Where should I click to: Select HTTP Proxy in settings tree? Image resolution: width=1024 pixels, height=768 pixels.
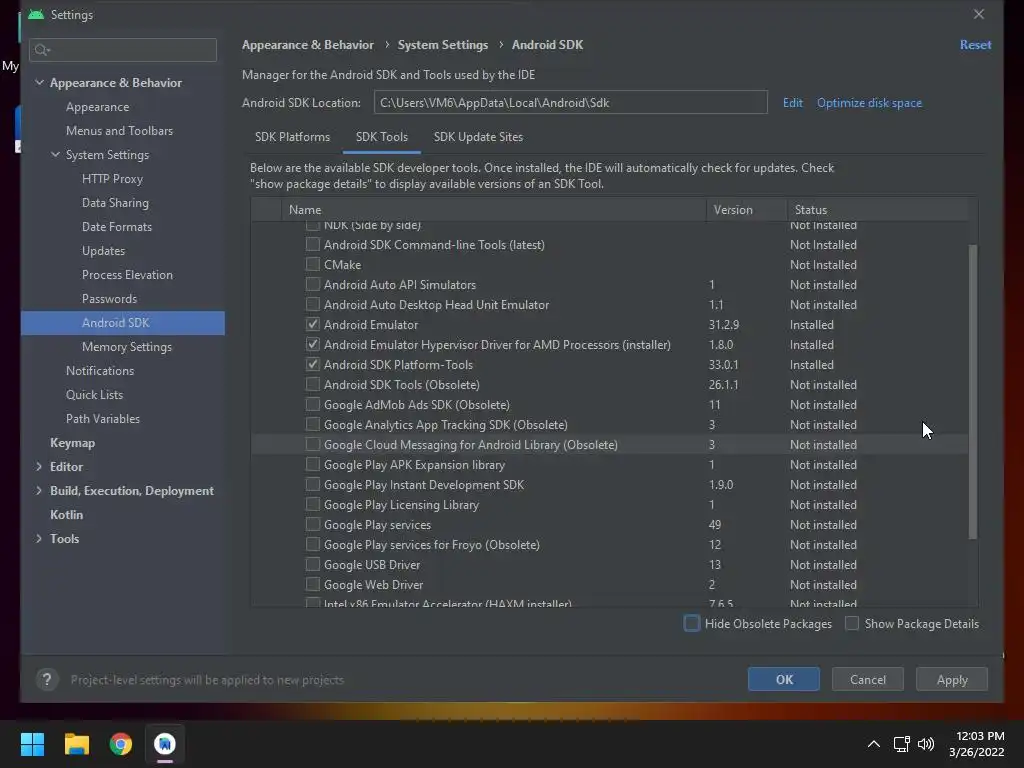[x=112, y=178]
